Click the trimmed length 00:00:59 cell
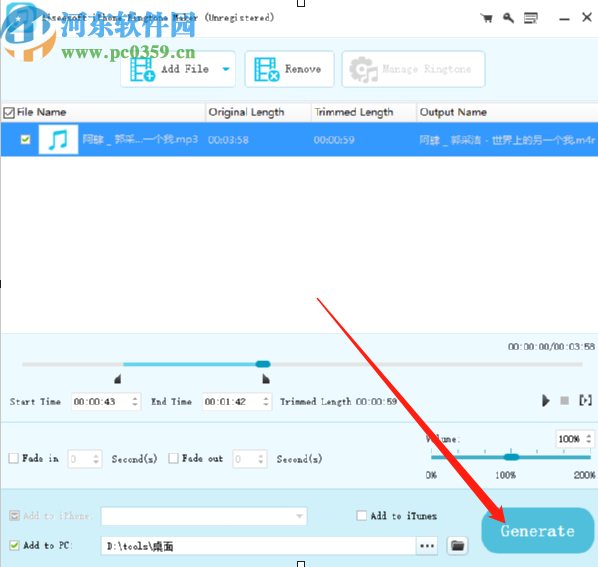The height and width of the screenshot is (567, 598). click(x=334, y=140)
